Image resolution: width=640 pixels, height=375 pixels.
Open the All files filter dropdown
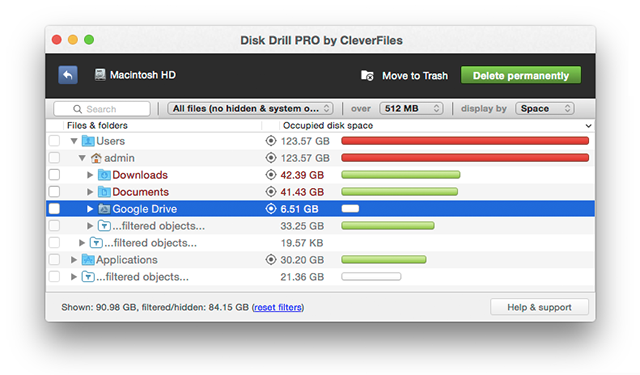tap(250, 109)
